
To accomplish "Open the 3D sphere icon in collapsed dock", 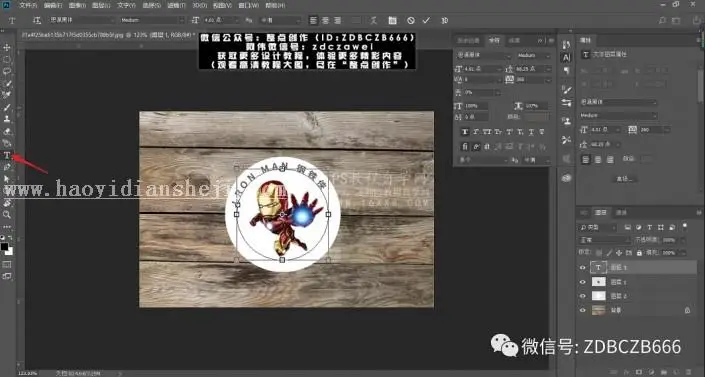I will [x=566, y=178].
